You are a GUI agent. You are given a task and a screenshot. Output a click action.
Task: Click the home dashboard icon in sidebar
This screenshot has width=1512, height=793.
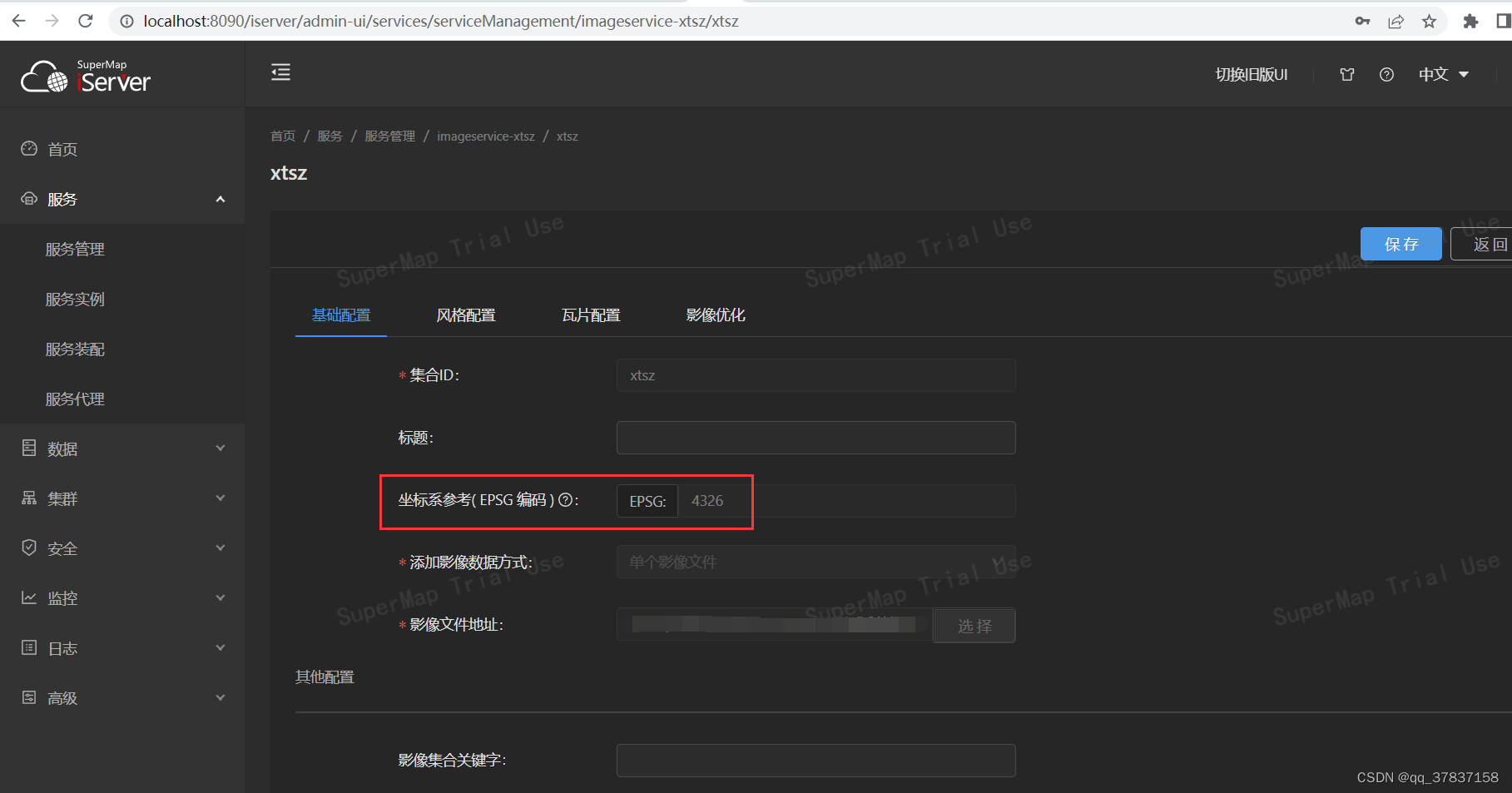coord(29,149)
